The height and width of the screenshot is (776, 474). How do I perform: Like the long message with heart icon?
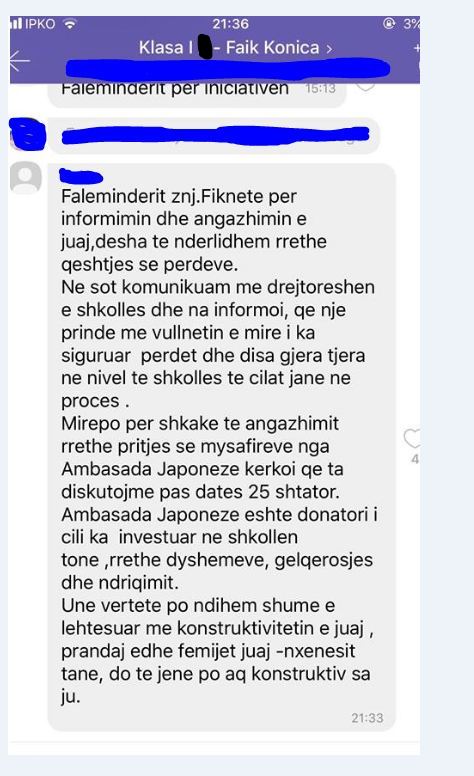412,438
